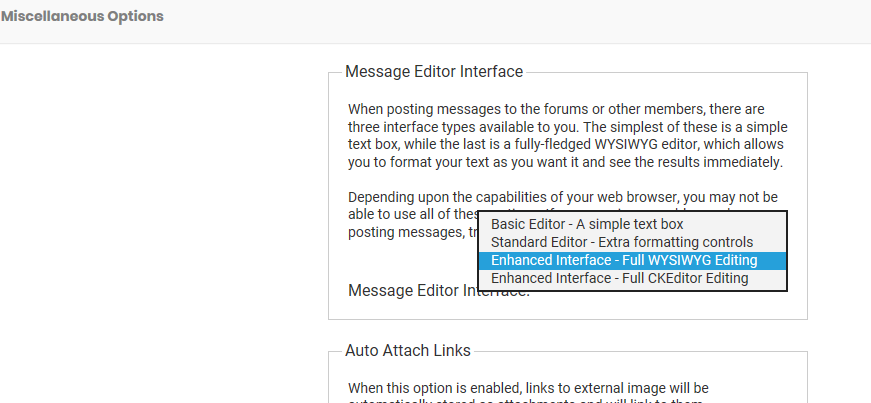Select highlighted Enhanced Interface - Full WYSIWYG Editing
Viewport: 871px width, 403px height.
624,260
